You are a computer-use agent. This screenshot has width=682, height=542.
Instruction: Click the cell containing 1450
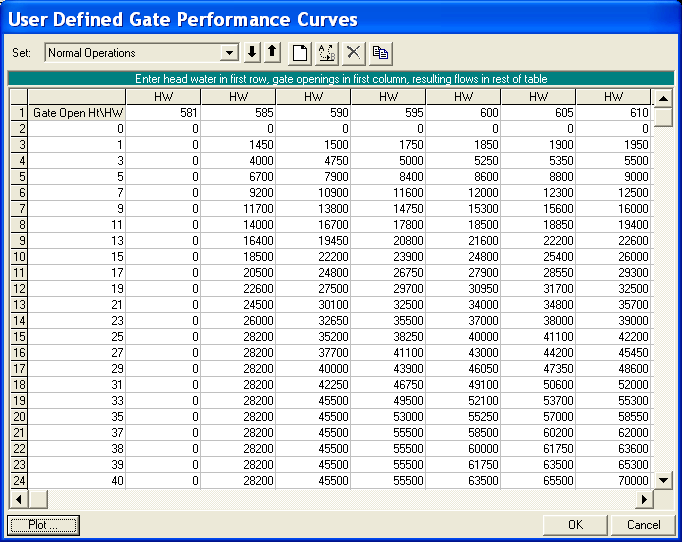pyautogui.click(x=238, y=145)
